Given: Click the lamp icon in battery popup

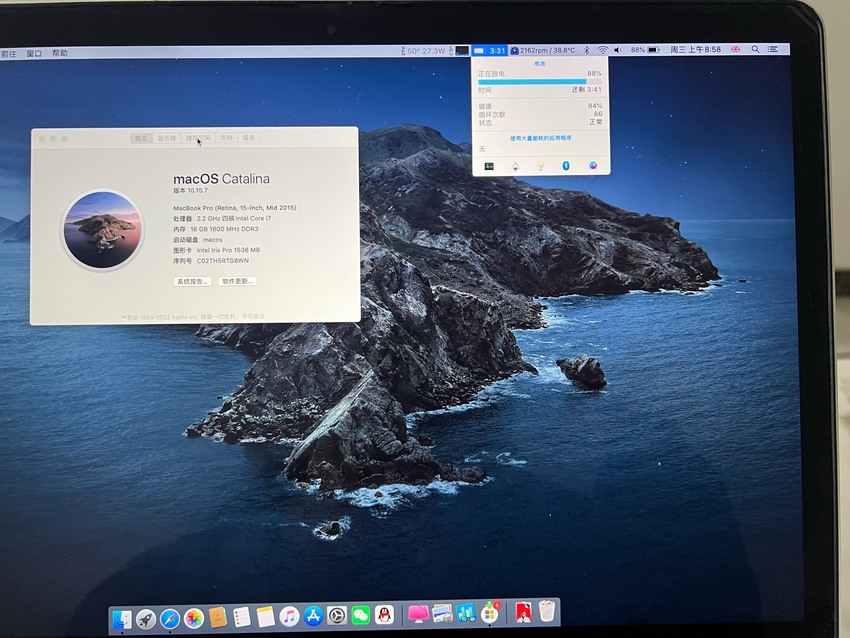Looking at the screenshot, I should tap(515, 166).
